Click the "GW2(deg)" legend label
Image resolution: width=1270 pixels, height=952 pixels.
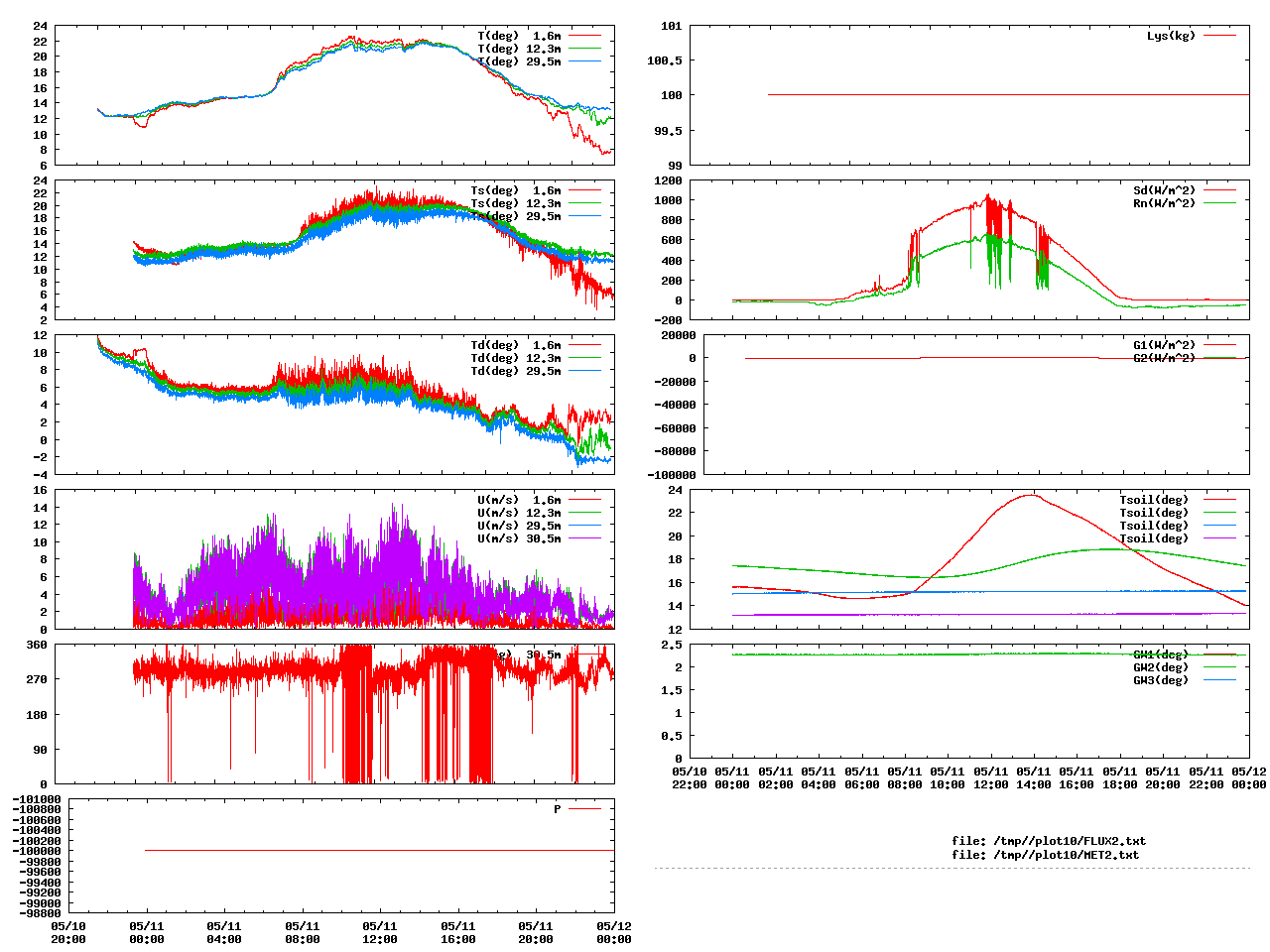(x=1161, y=667)
